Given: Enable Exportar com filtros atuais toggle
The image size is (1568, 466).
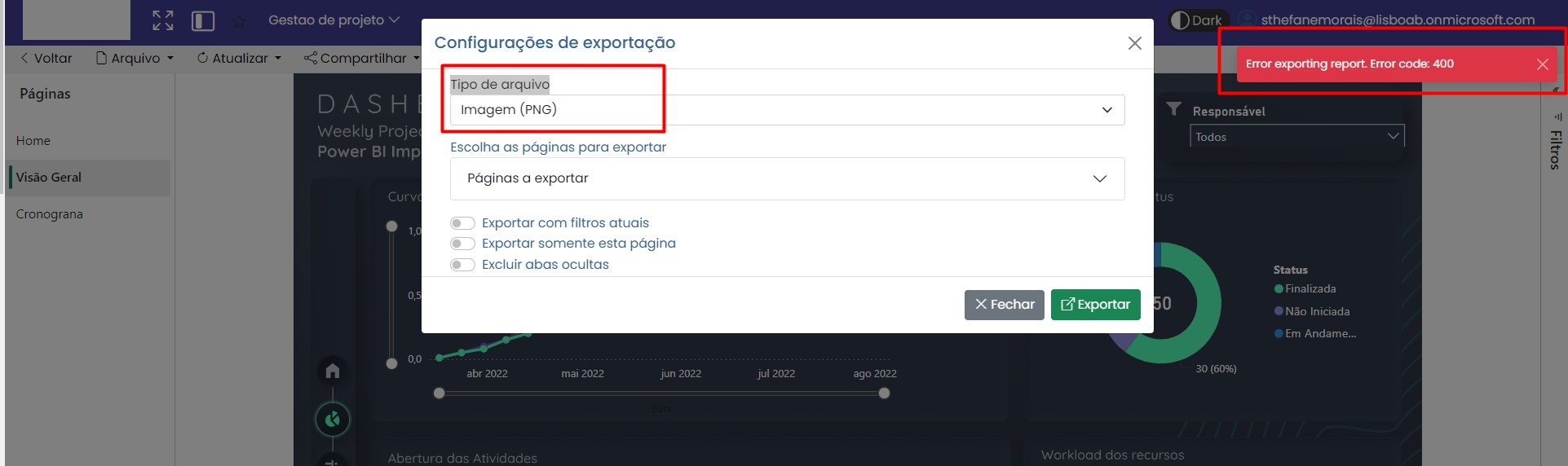Looking at the screenshot, I should point(462,223).
